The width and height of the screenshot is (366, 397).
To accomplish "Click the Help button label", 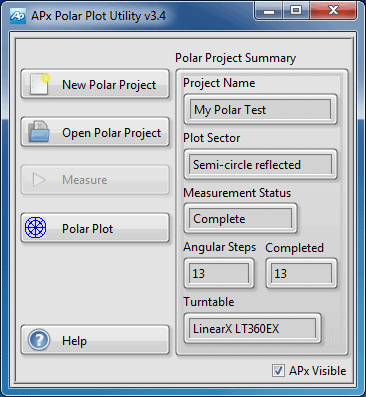I will pos(74,341).
